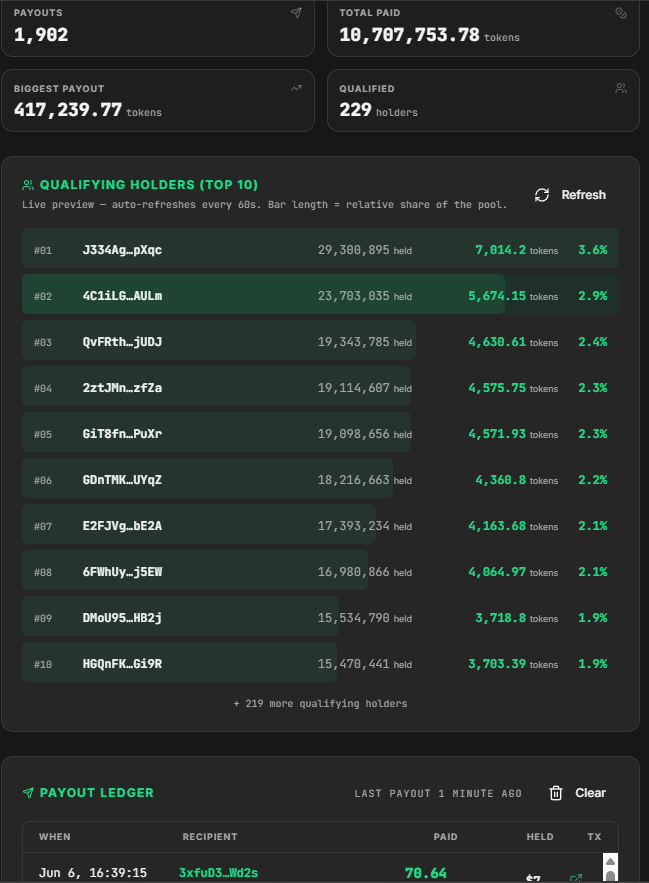Image resolution: width=649 pixels, height=883 pixels.
Task: Click the trash can icon next to Clear
Action: coord(556,793)
